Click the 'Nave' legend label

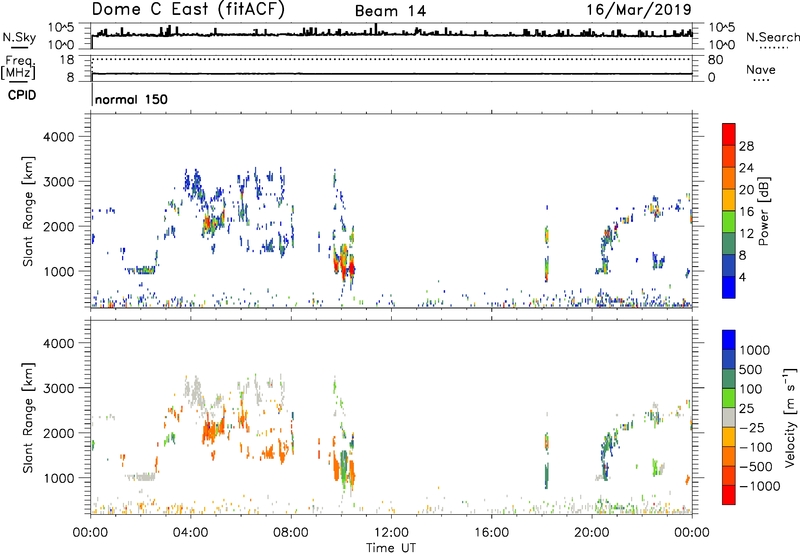coord(761,70)
